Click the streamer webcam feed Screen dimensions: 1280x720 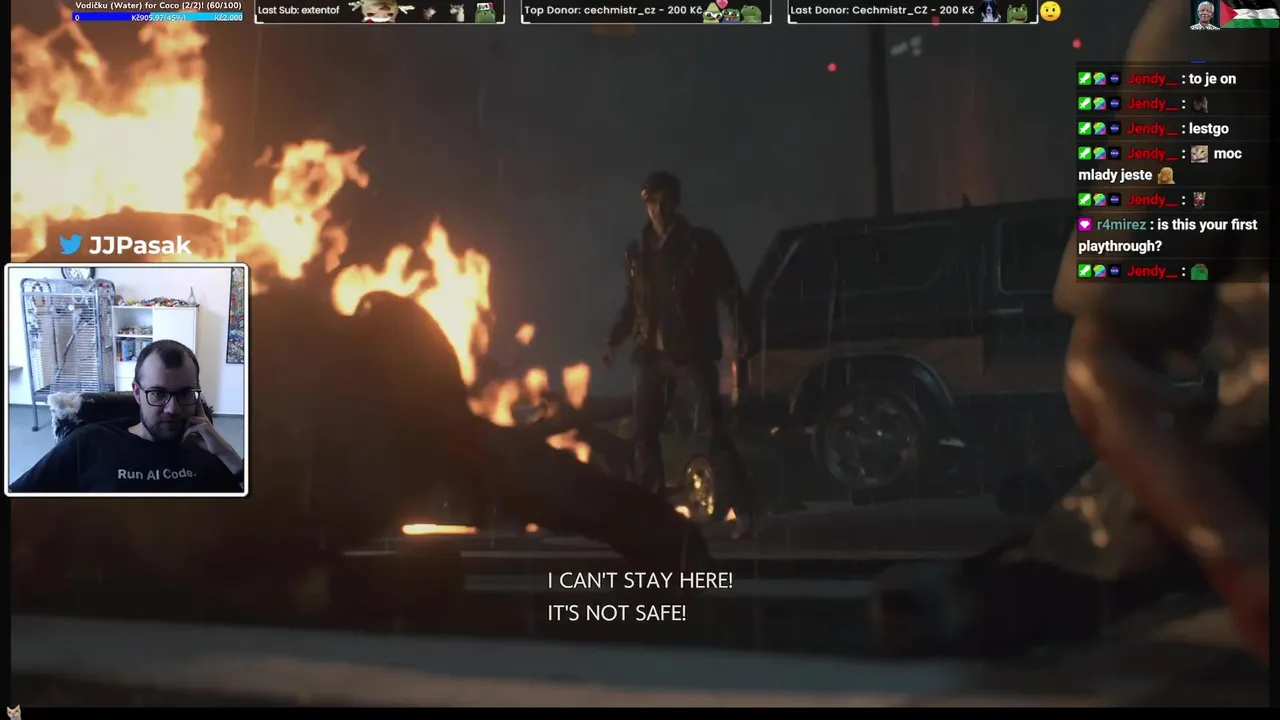126,379
